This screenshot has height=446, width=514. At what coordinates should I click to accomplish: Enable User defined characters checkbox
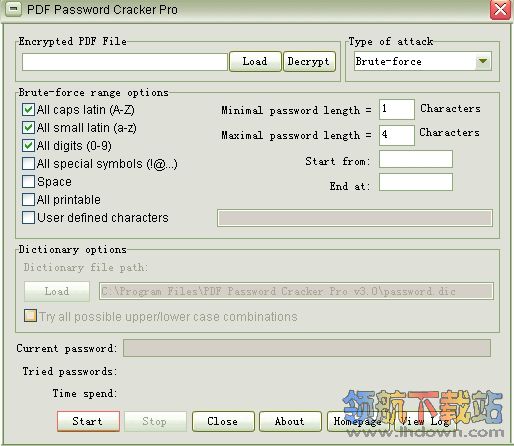[28, 218]
